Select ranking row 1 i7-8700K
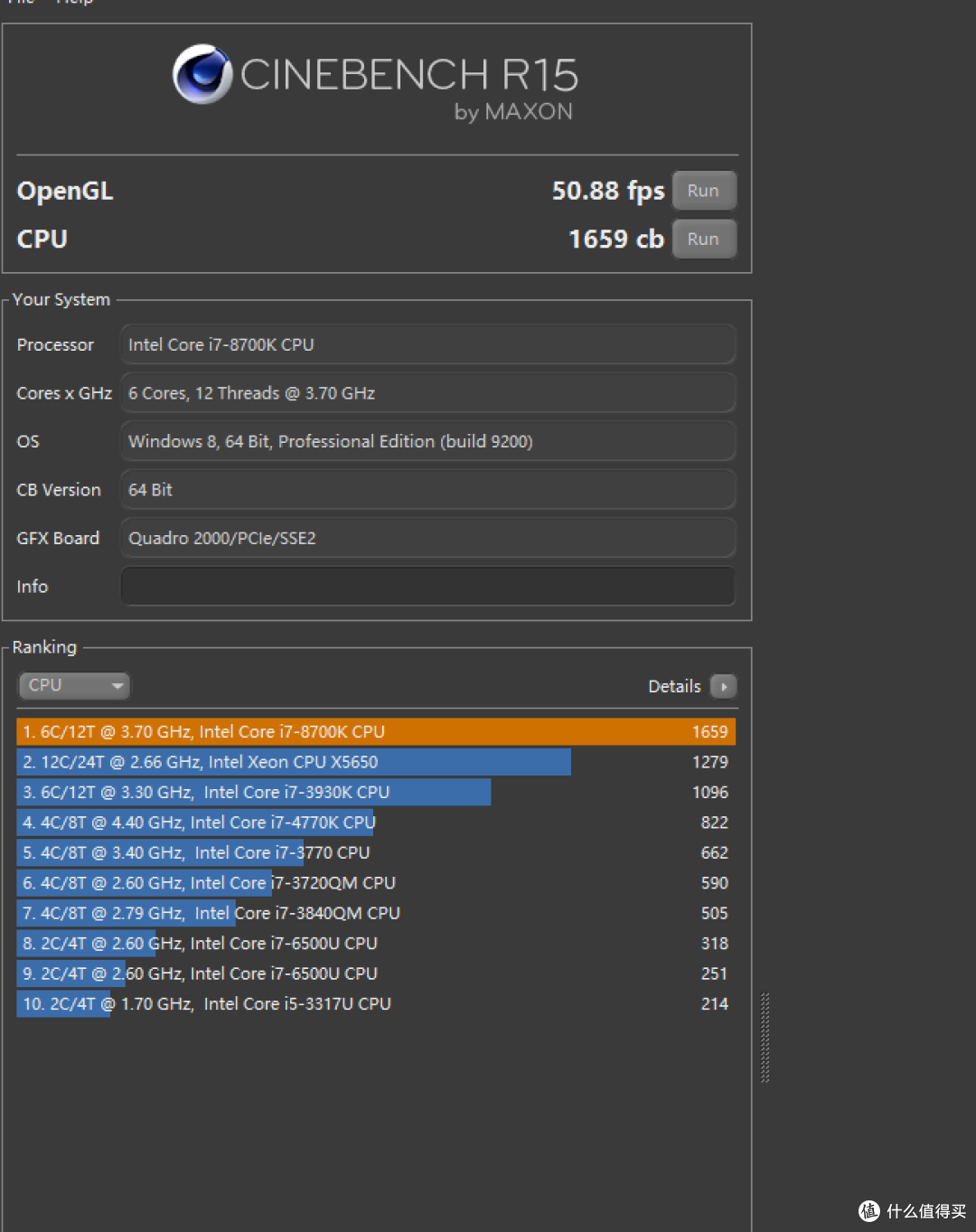Viewport: 976px width, 1232px height. [376, 732]
